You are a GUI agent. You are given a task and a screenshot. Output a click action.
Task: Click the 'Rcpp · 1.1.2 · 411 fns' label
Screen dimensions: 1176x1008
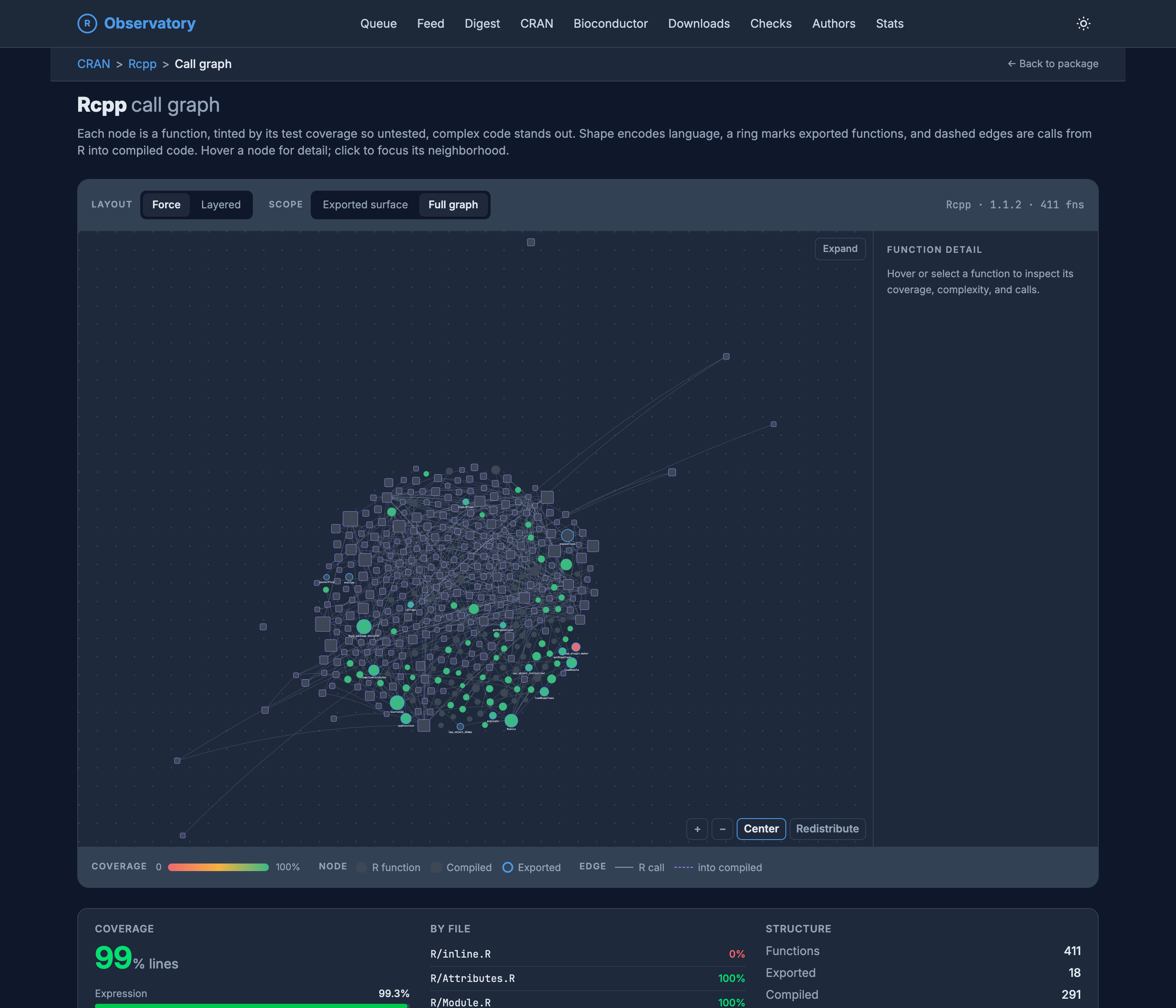pyautogui.click(x=1015, y=205)
